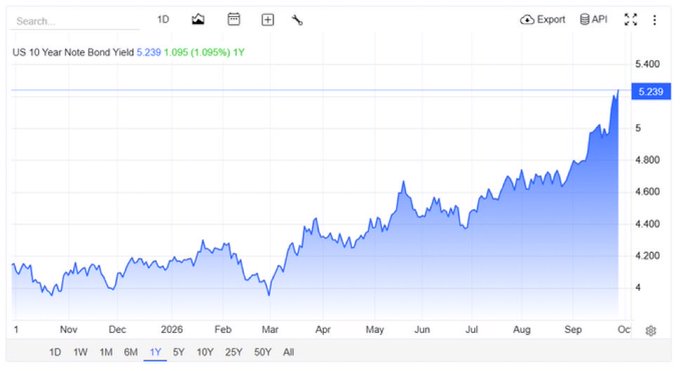Viewport: 680px width, 371px height.
Task: Click the 4.400 y-axis label
Action: 647,224
